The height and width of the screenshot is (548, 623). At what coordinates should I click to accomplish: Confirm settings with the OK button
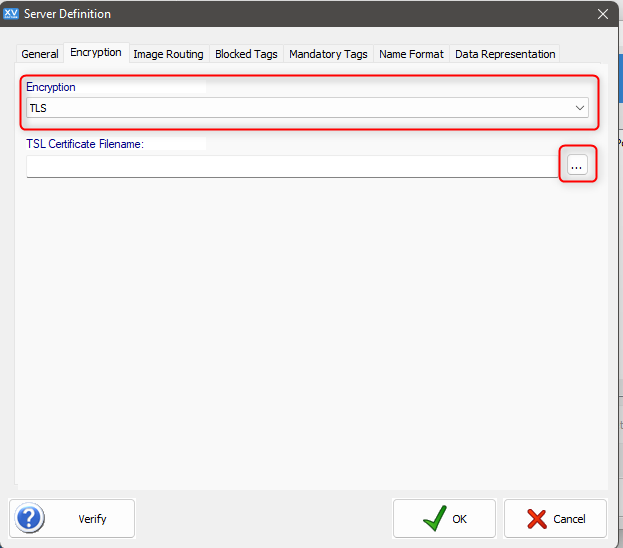[444, 519]
